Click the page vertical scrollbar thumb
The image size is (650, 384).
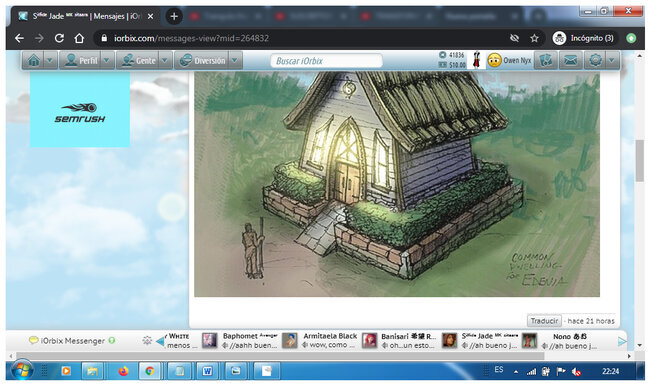[x=640, y=161]
